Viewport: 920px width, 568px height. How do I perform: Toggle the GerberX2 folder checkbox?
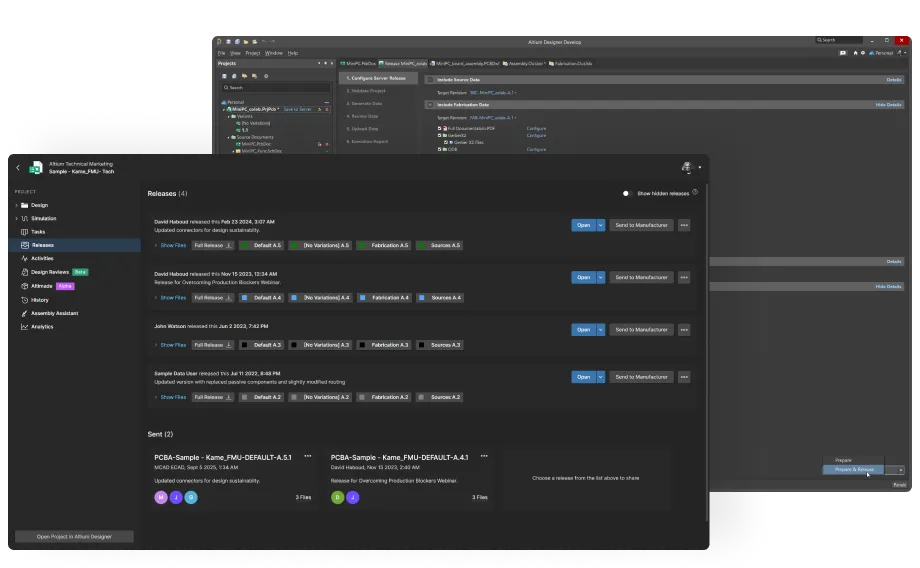point(439,135)
